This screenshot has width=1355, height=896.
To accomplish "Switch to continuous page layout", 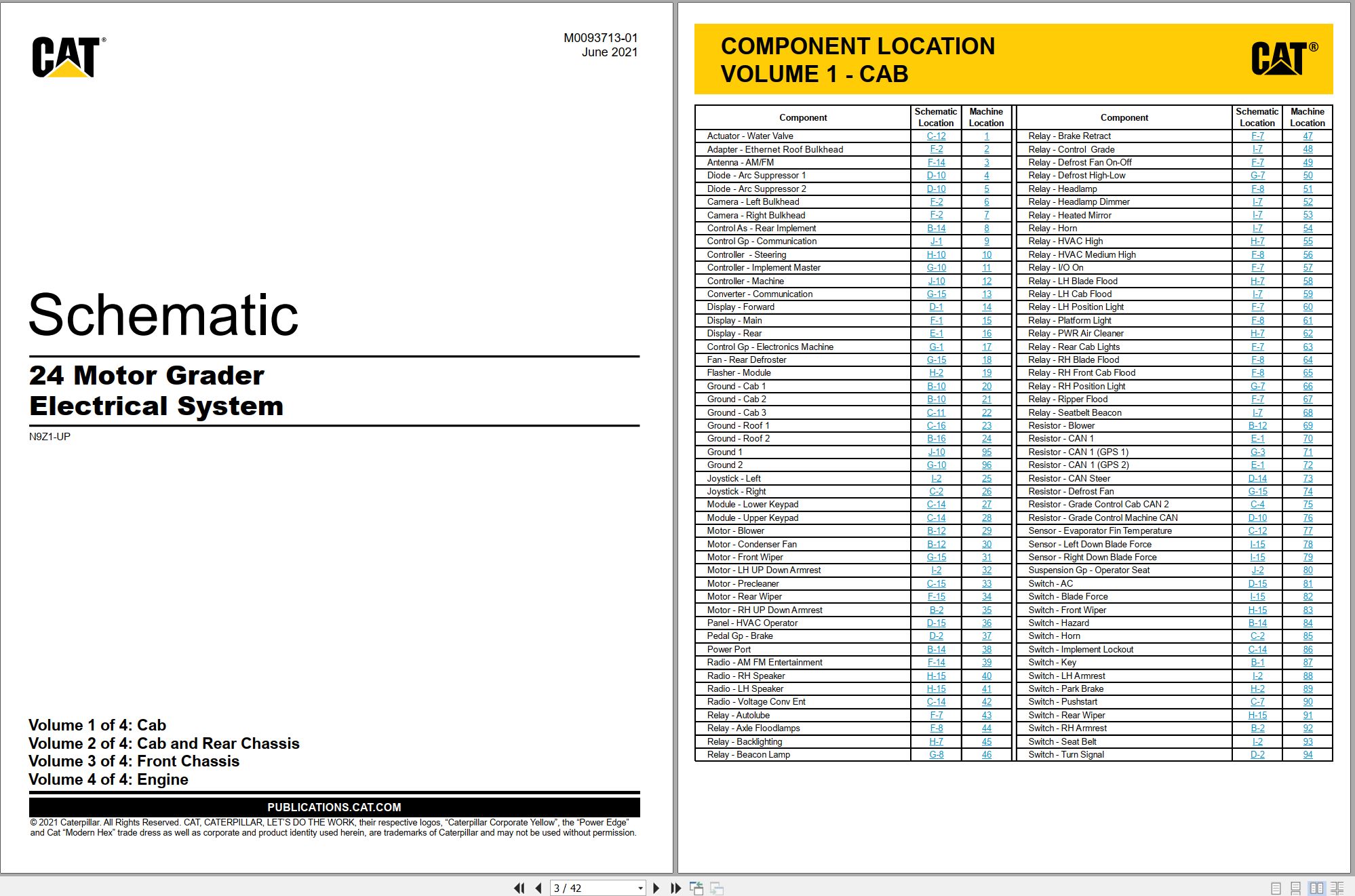I will (x=1296, y=888).
